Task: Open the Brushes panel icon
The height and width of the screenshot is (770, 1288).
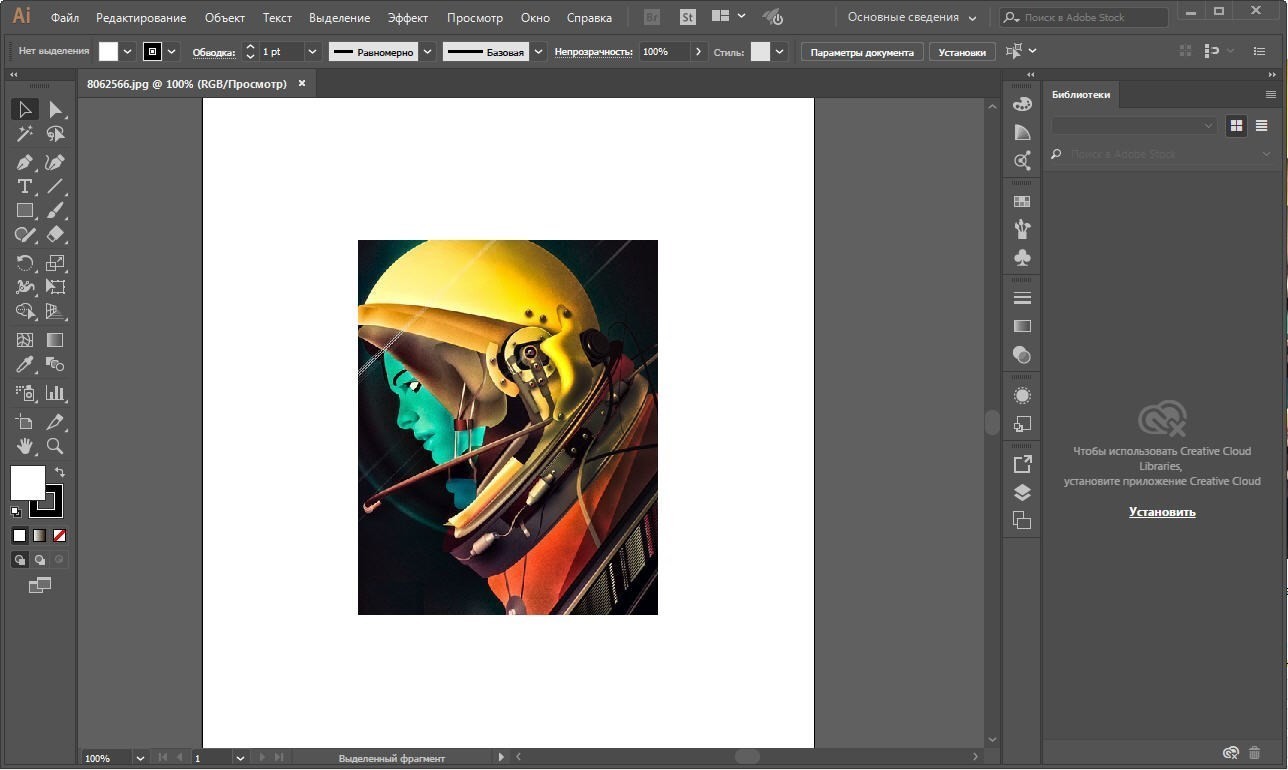Action: coord(1022,229)
